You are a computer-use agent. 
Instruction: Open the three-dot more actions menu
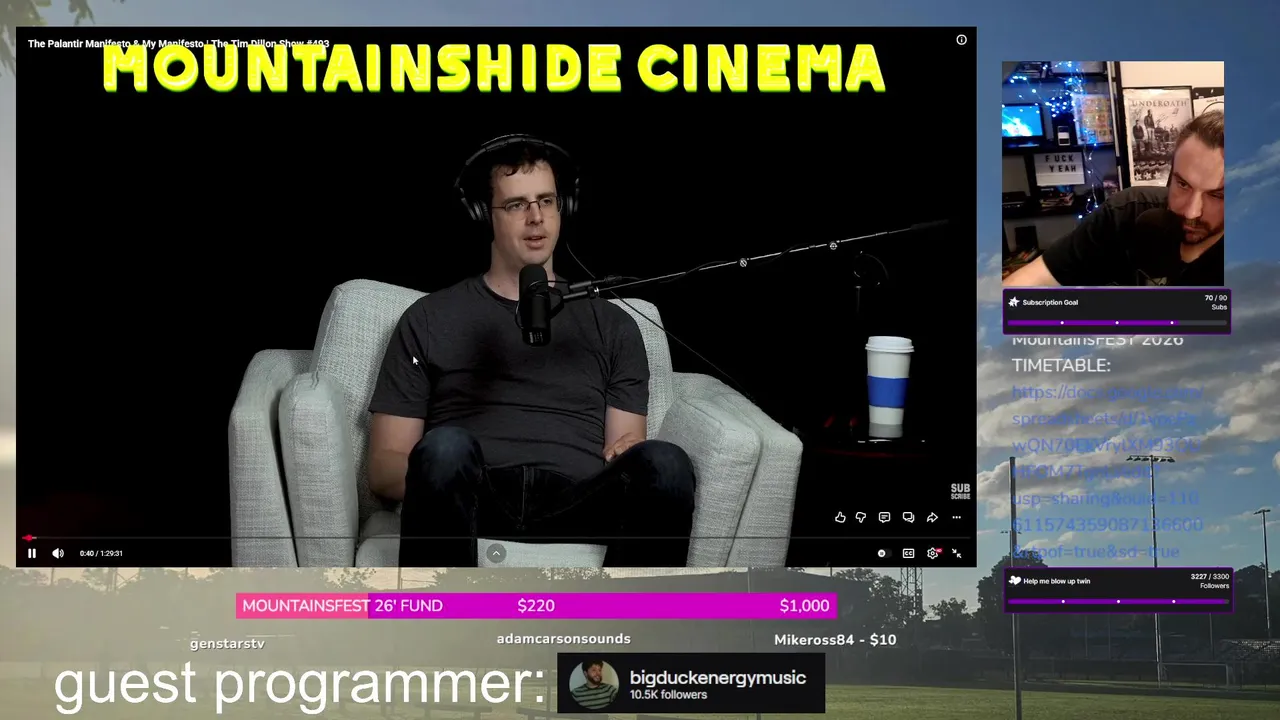956,517
